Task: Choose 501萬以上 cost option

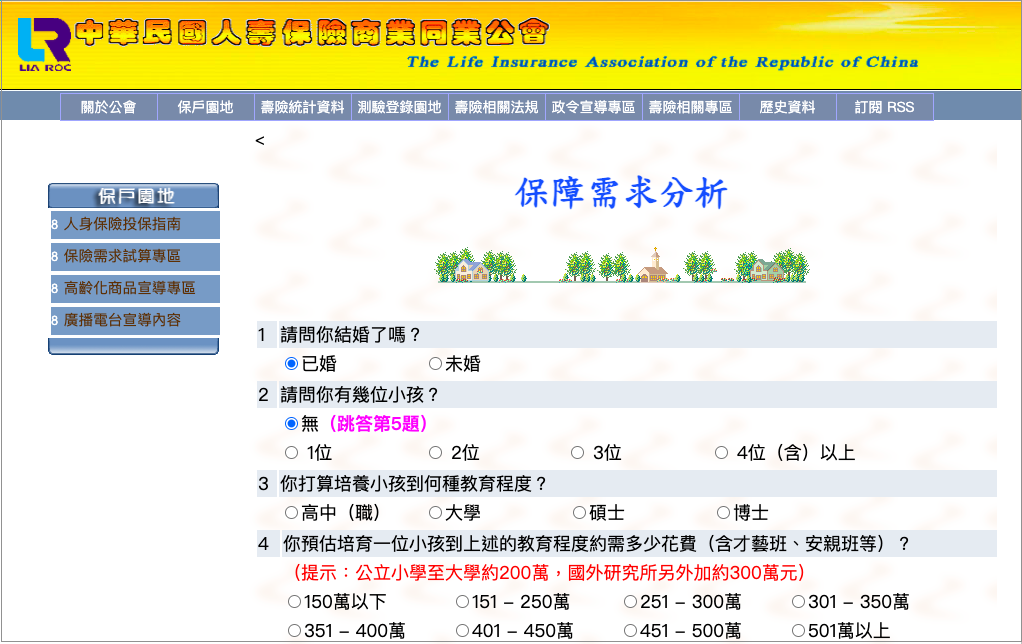Action: pos(798,630)
